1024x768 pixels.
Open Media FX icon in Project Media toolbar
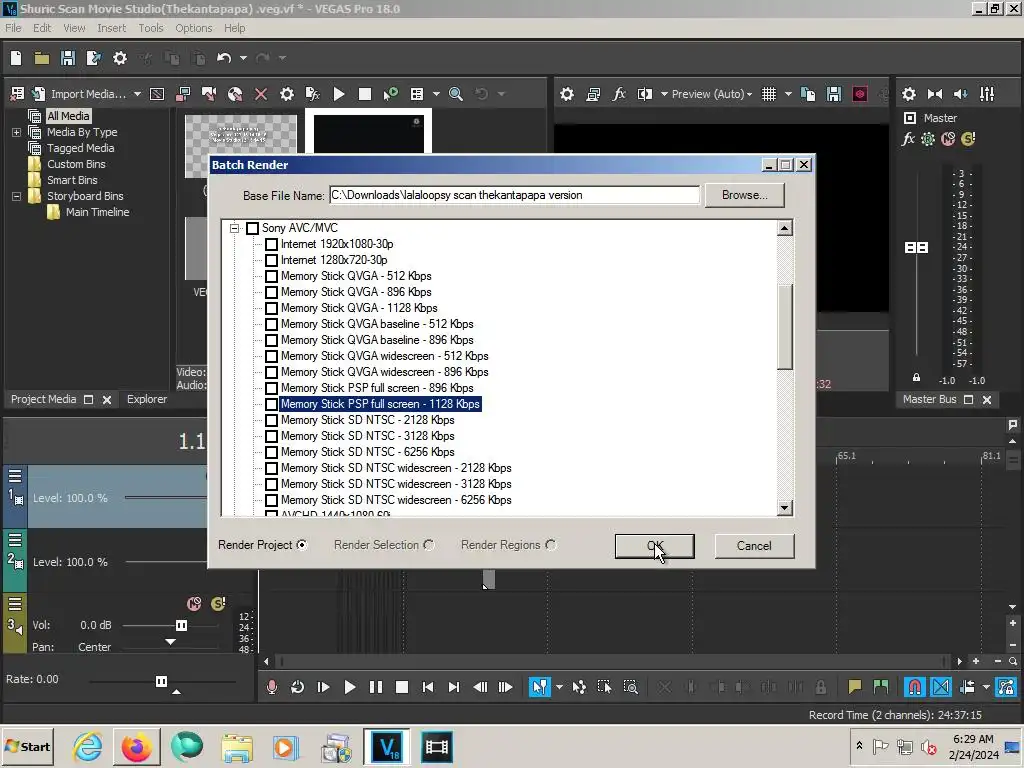point(313,94)
